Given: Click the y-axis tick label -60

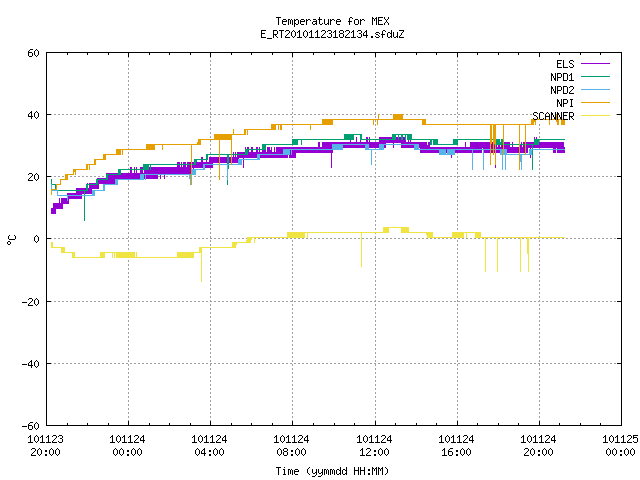Looking at the screenshot, I should click(31, 426).
